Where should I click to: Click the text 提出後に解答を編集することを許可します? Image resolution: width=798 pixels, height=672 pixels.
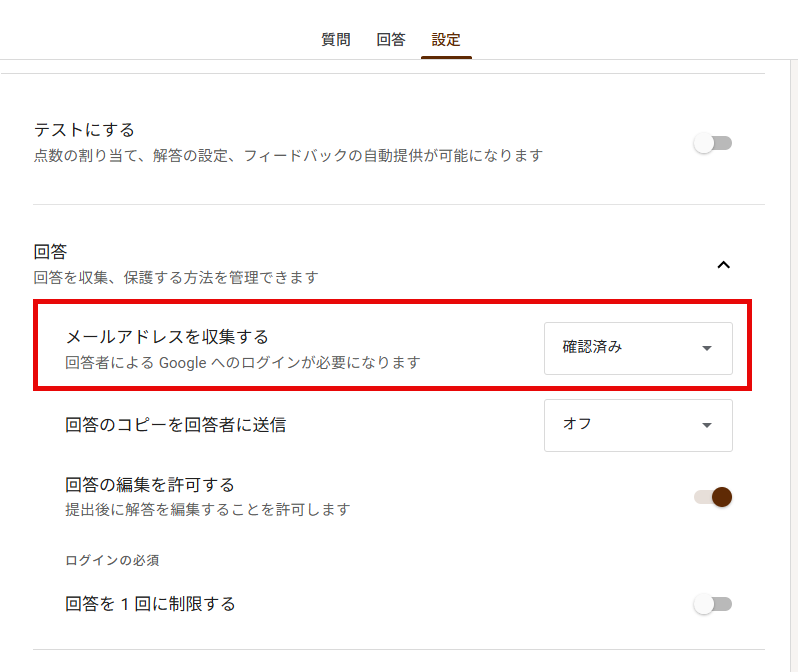click(x=208, y=510)
